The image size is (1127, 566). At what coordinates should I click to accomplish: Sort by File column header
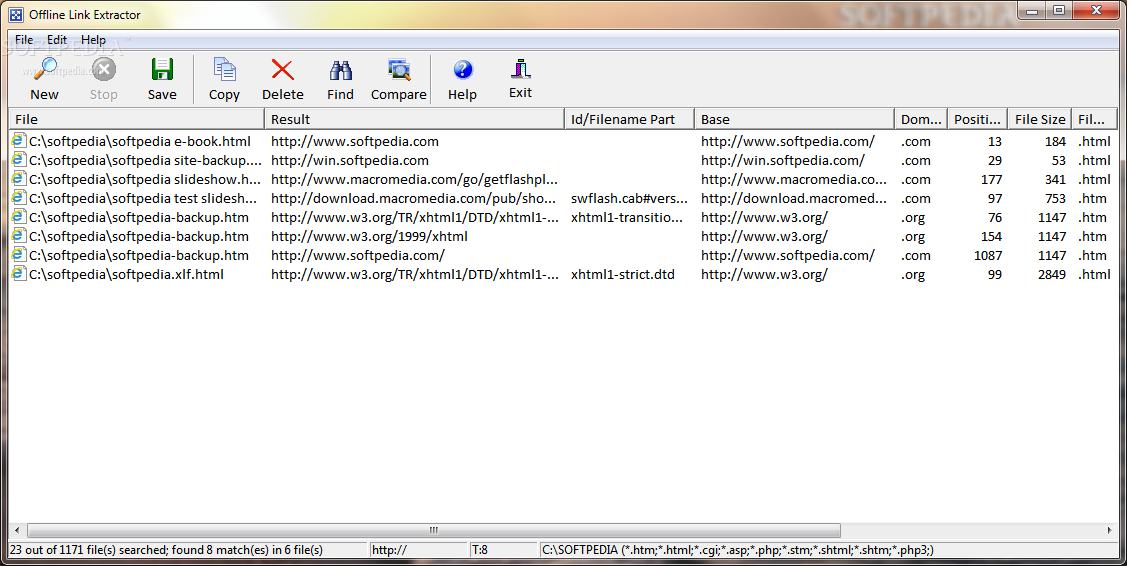(x=137, y=119)
